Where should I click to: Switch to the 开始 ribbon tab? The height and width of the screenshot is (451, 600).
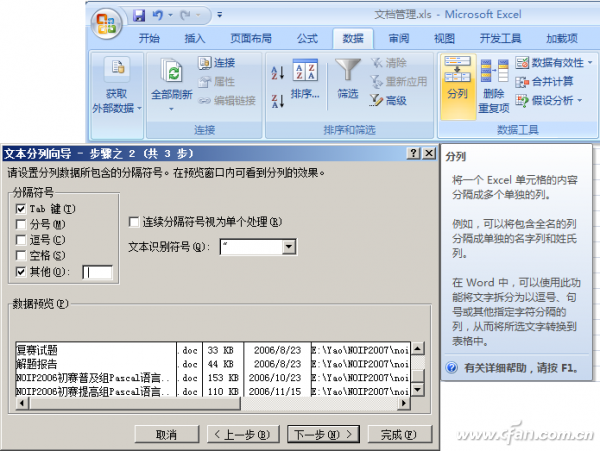click(x=149, y=38)
